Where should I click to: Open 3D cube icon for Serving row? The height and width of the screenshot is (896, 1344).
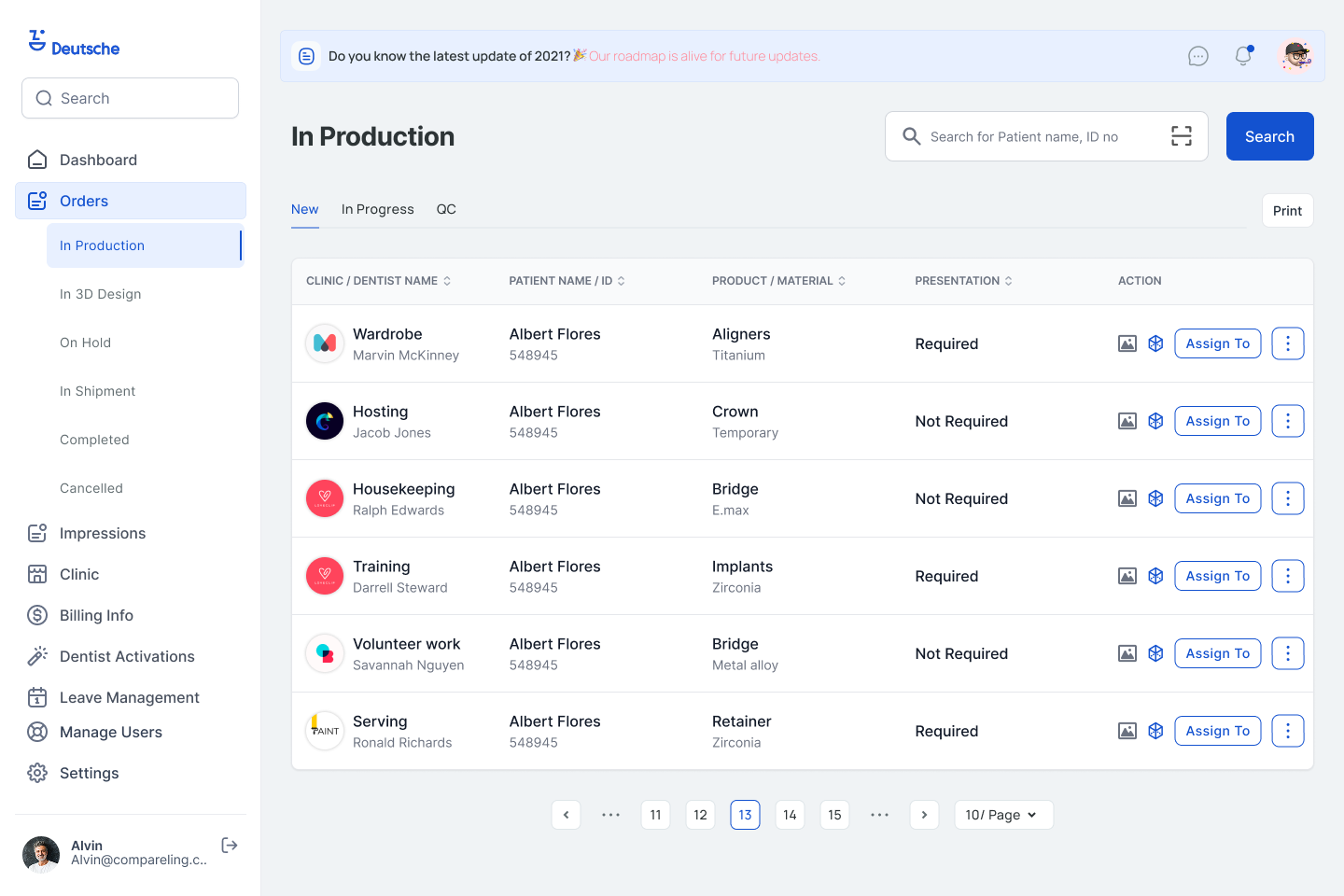tap(1155, 731)
